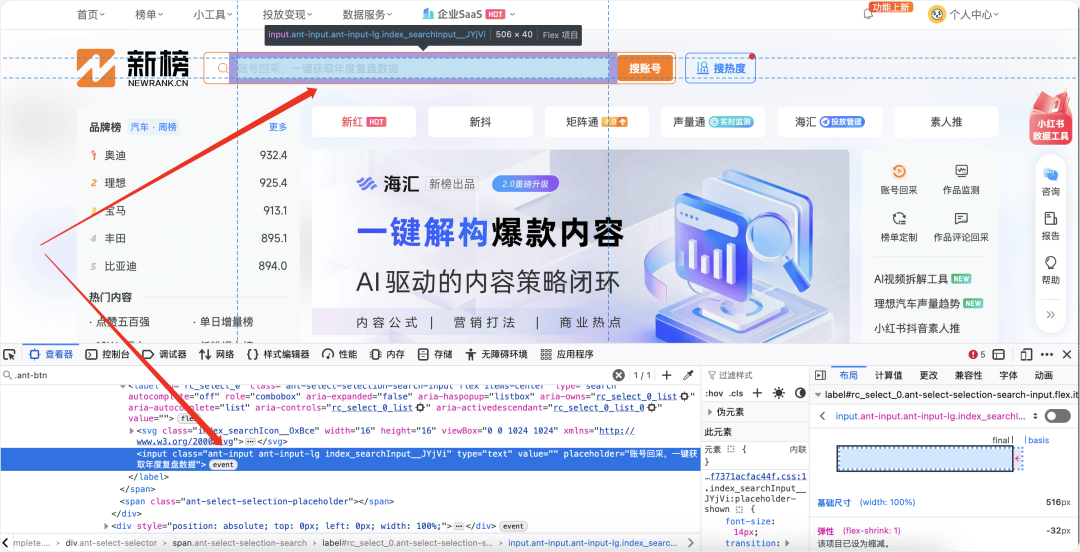
Task: Click the devtools error count badge
Action: pyautogui.click(x=977, y=354)
